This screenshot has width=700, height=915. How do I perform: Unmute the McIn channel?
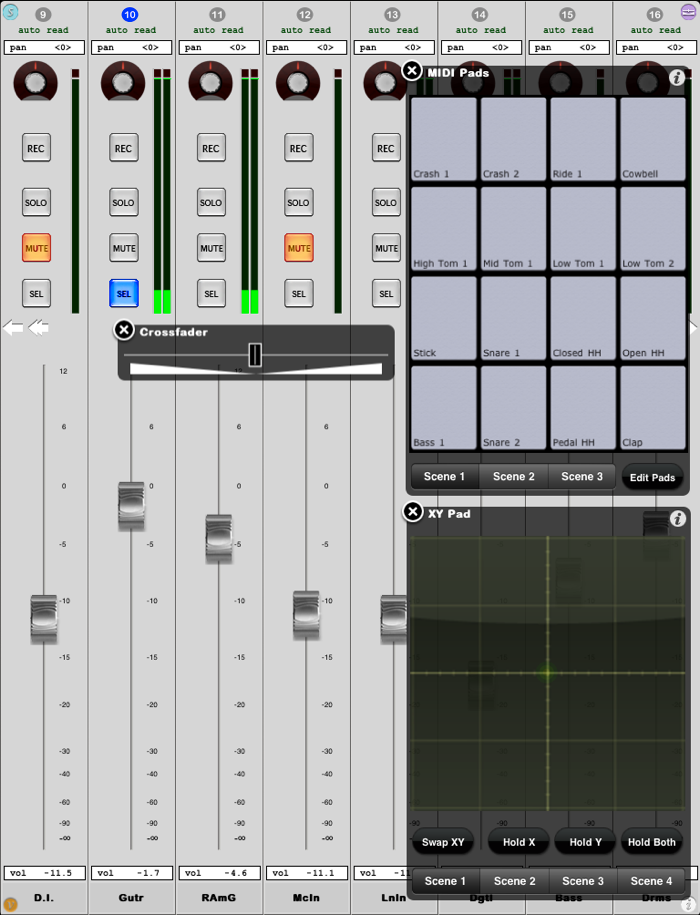pyautogui.click(x=299, y=248)
